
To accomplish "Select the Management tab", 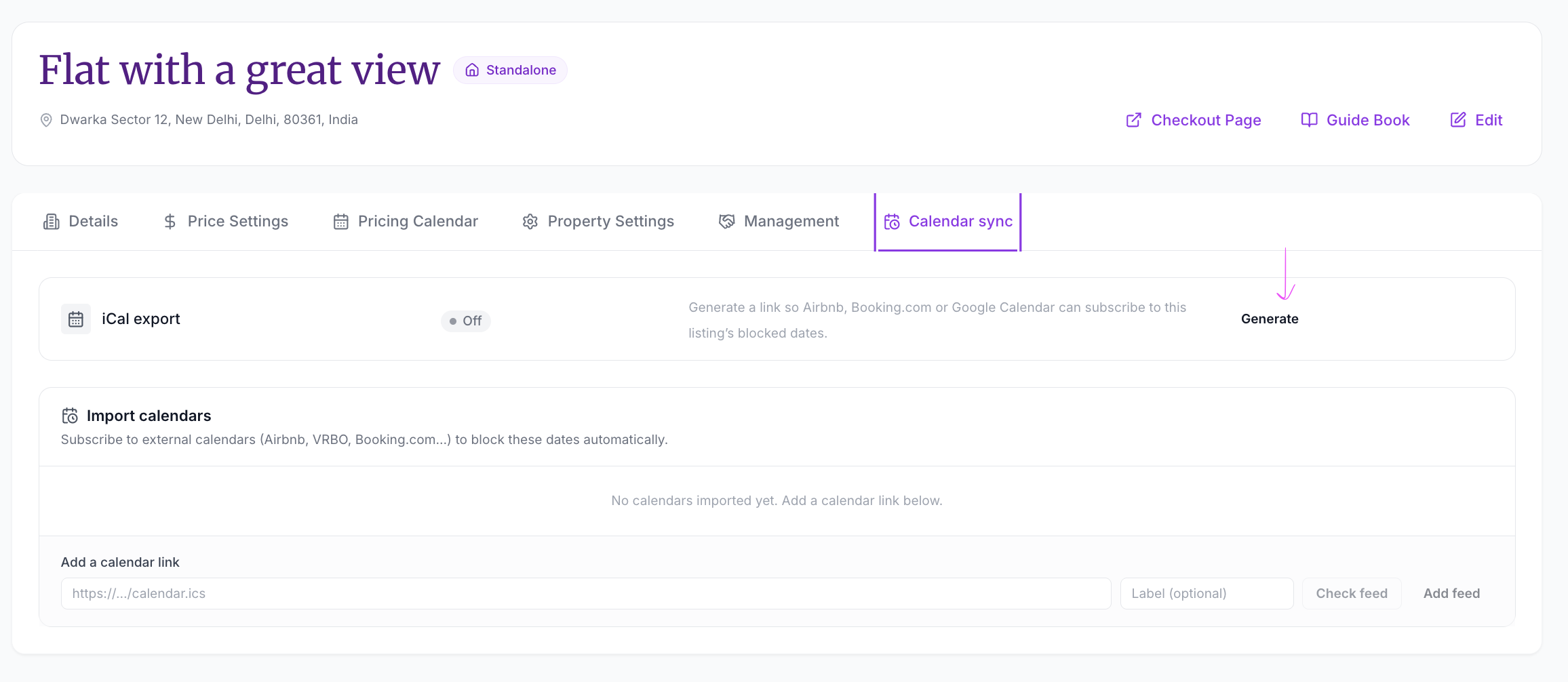I will (x=779, y=222).
